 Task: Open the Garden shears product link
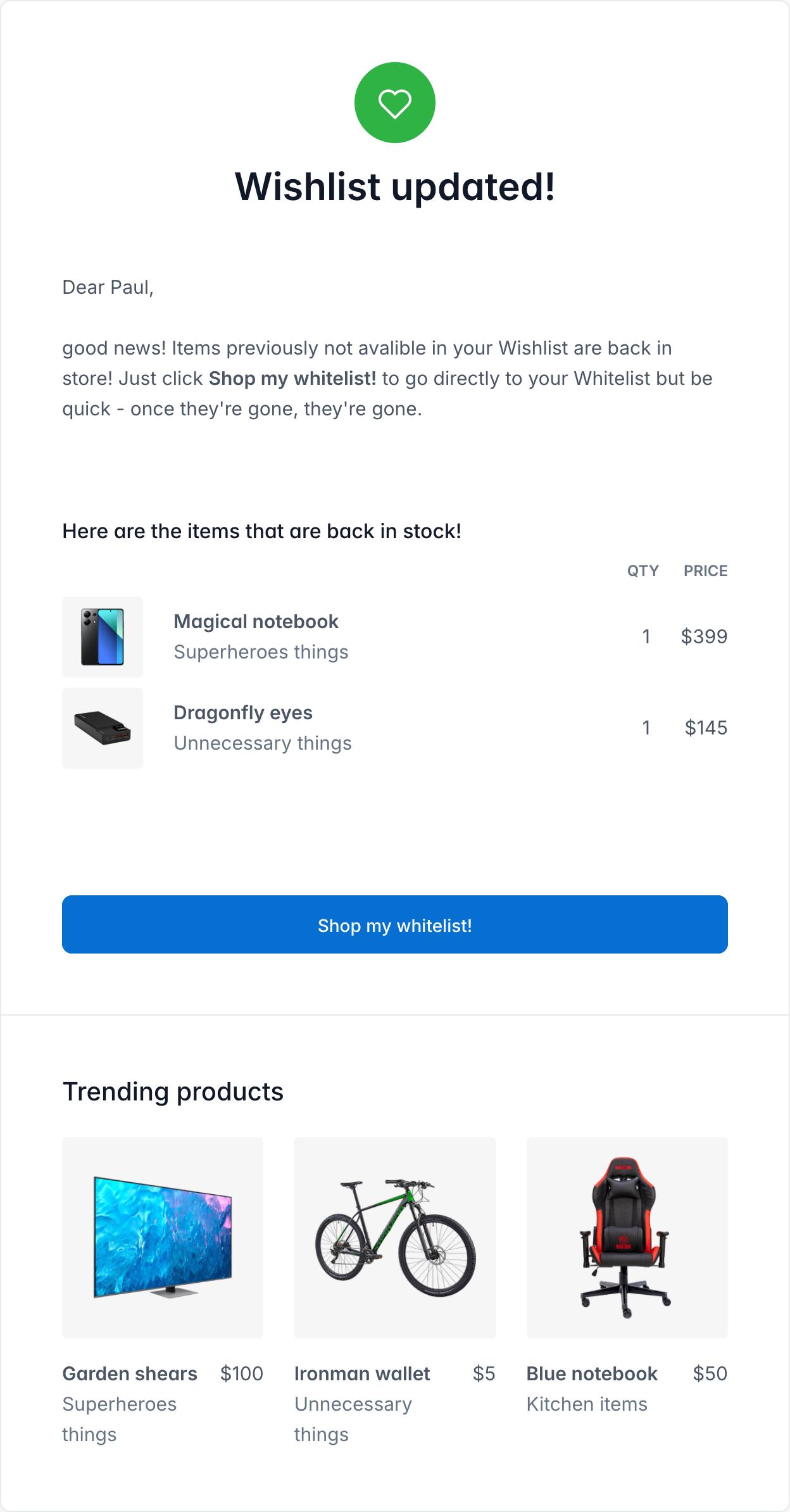click(130, 1373)
